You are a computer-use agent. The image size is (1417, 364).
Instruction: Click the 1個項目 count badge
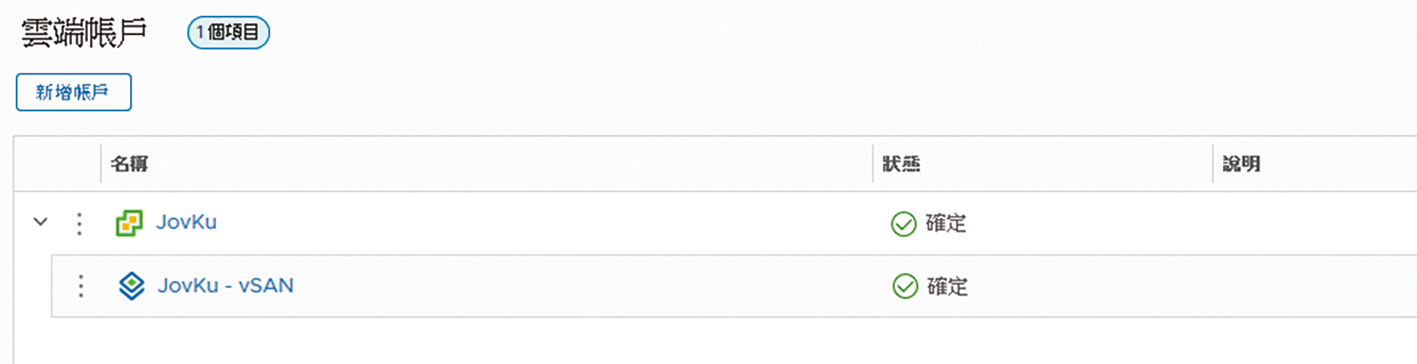point(228,33)
